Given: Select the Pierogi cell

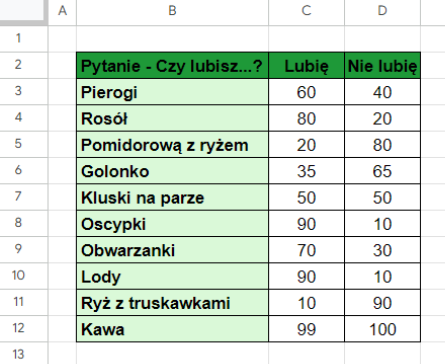Looking at the screenshot, I should click(x=172, y=92).
